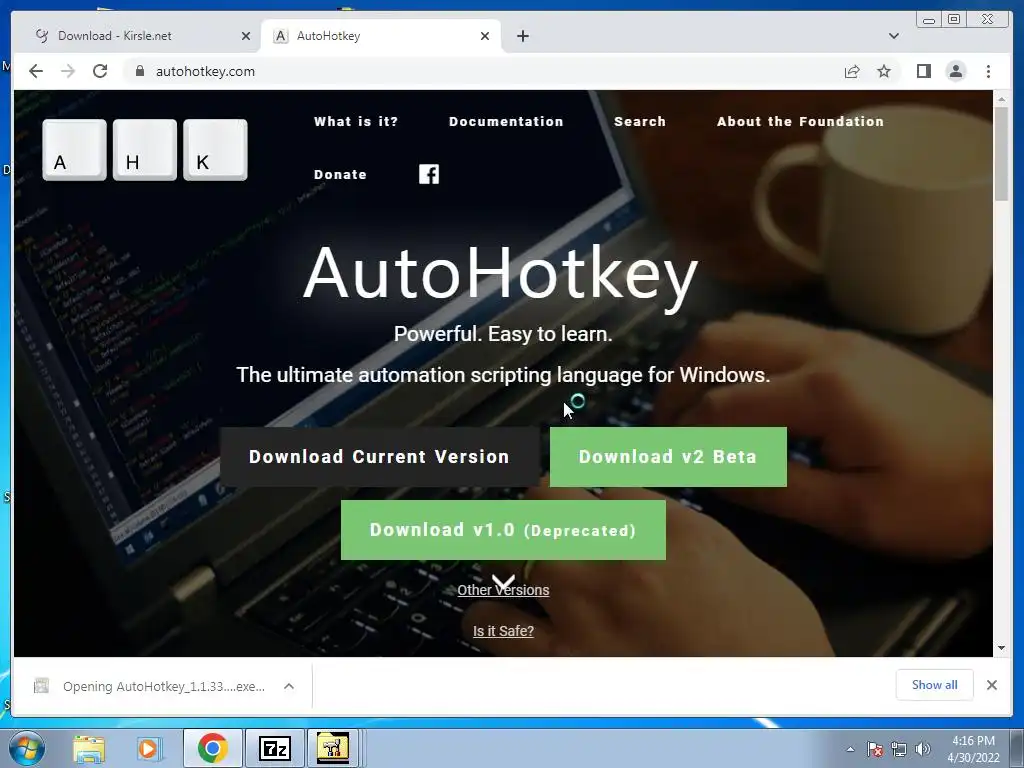Image resolution: width=1024 pixels, height=768 pixels.
Task: Switch to the Download - Kirsle.net tab
Action: (136, 36)
